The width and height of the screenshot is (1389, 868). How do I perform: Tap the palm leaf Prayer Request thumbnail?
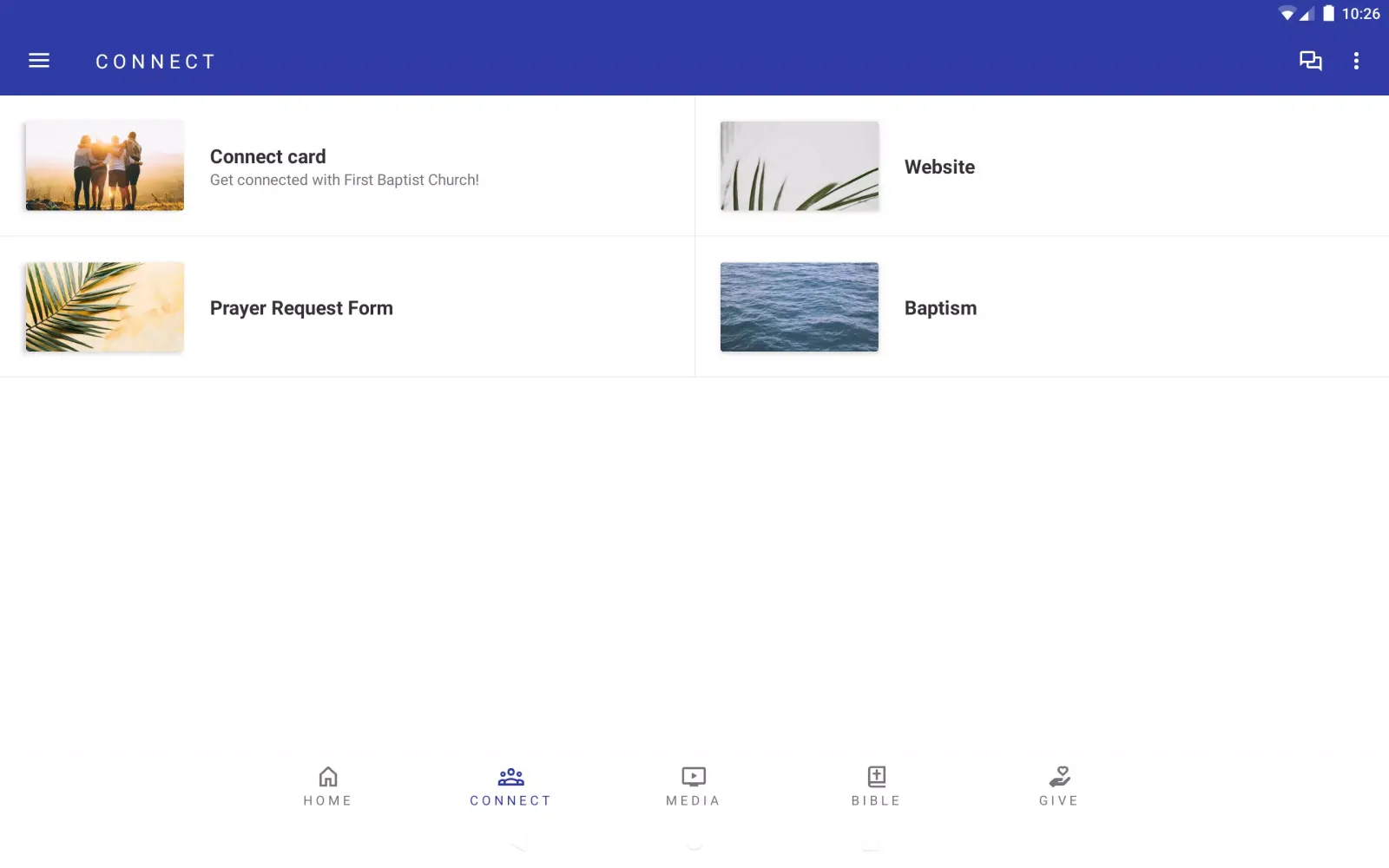105,307
